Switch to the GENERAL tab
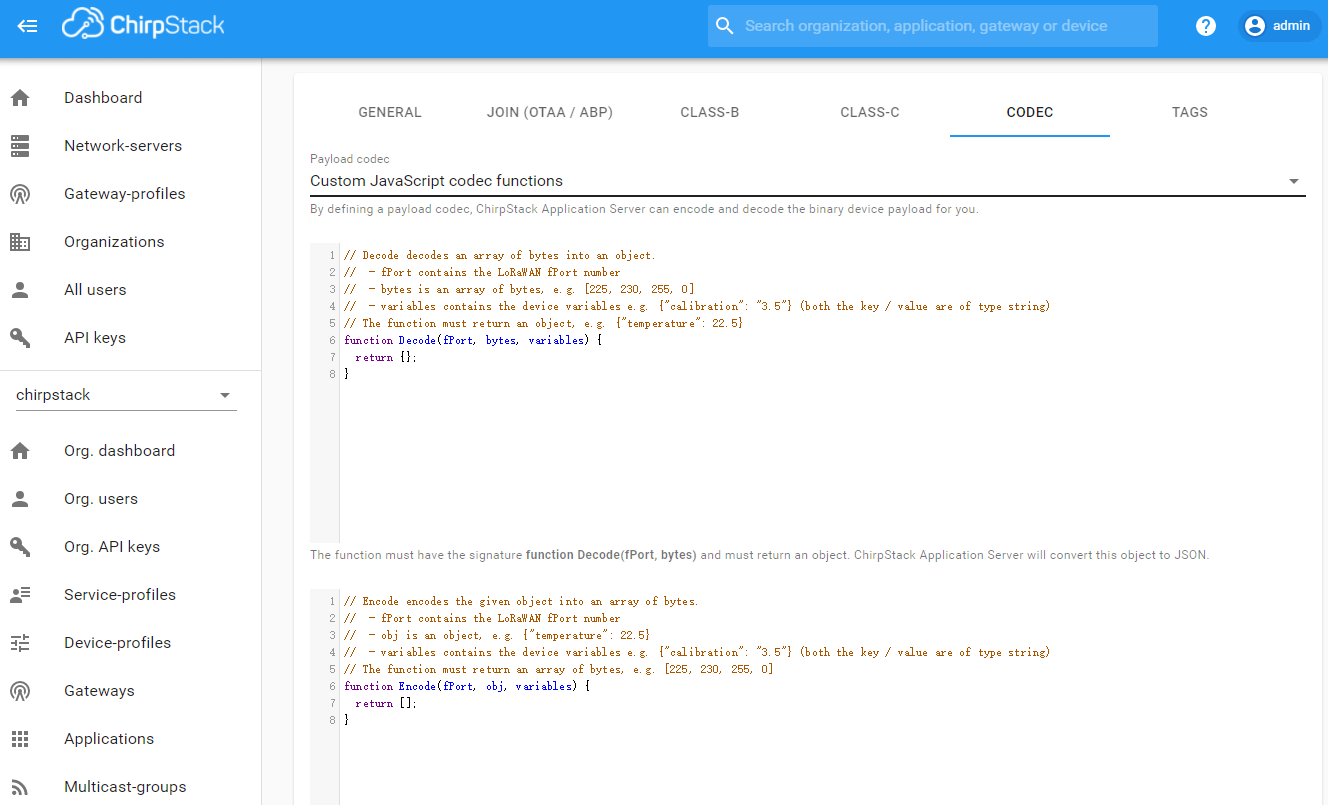 390,112
